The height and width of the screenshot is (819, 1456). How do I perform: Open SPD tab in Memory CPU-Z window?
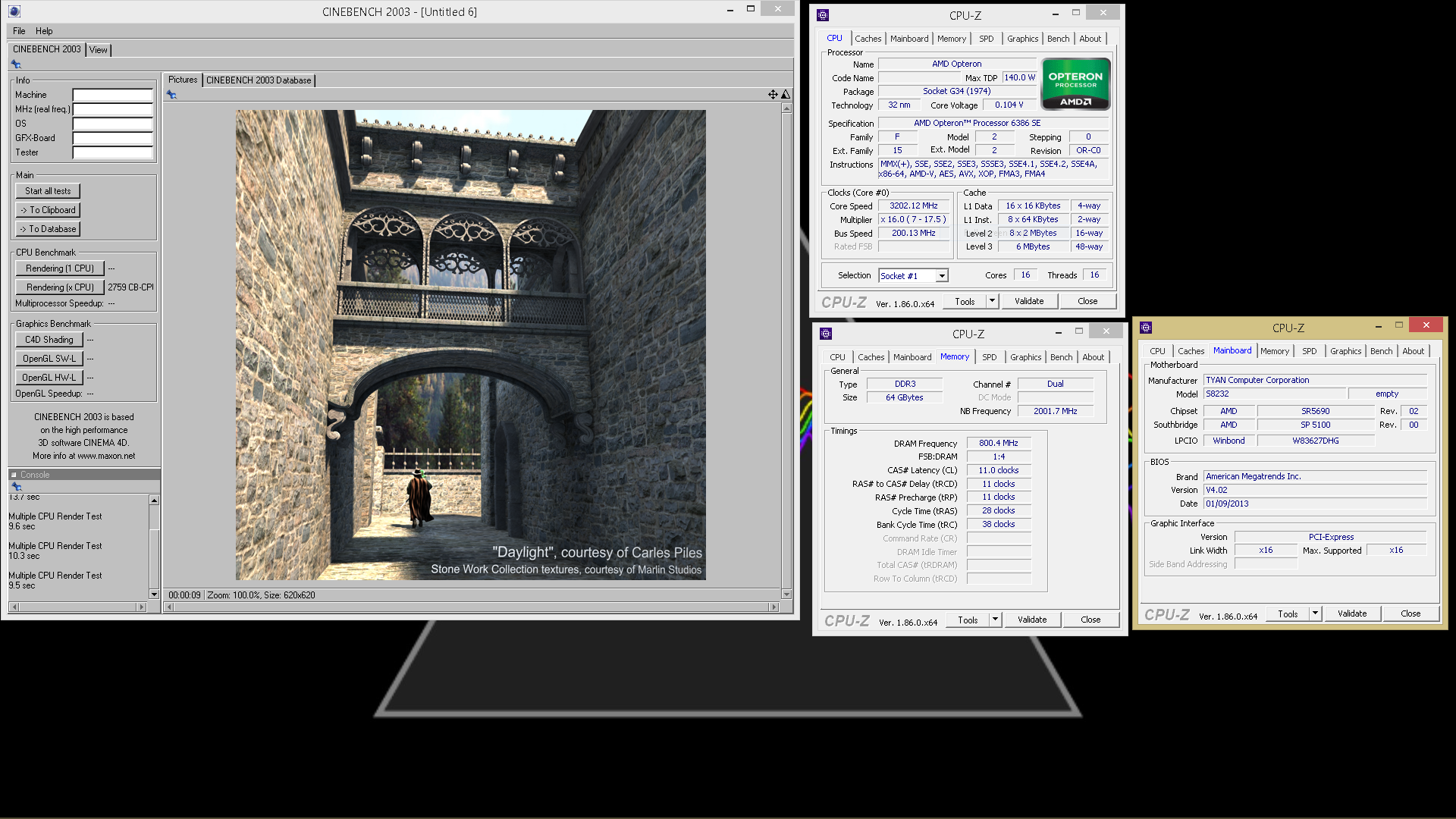989,357
